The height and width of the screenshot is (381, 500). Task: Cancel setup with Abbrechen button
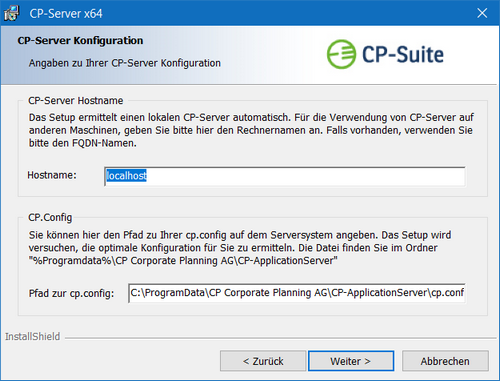pos(445,361)
